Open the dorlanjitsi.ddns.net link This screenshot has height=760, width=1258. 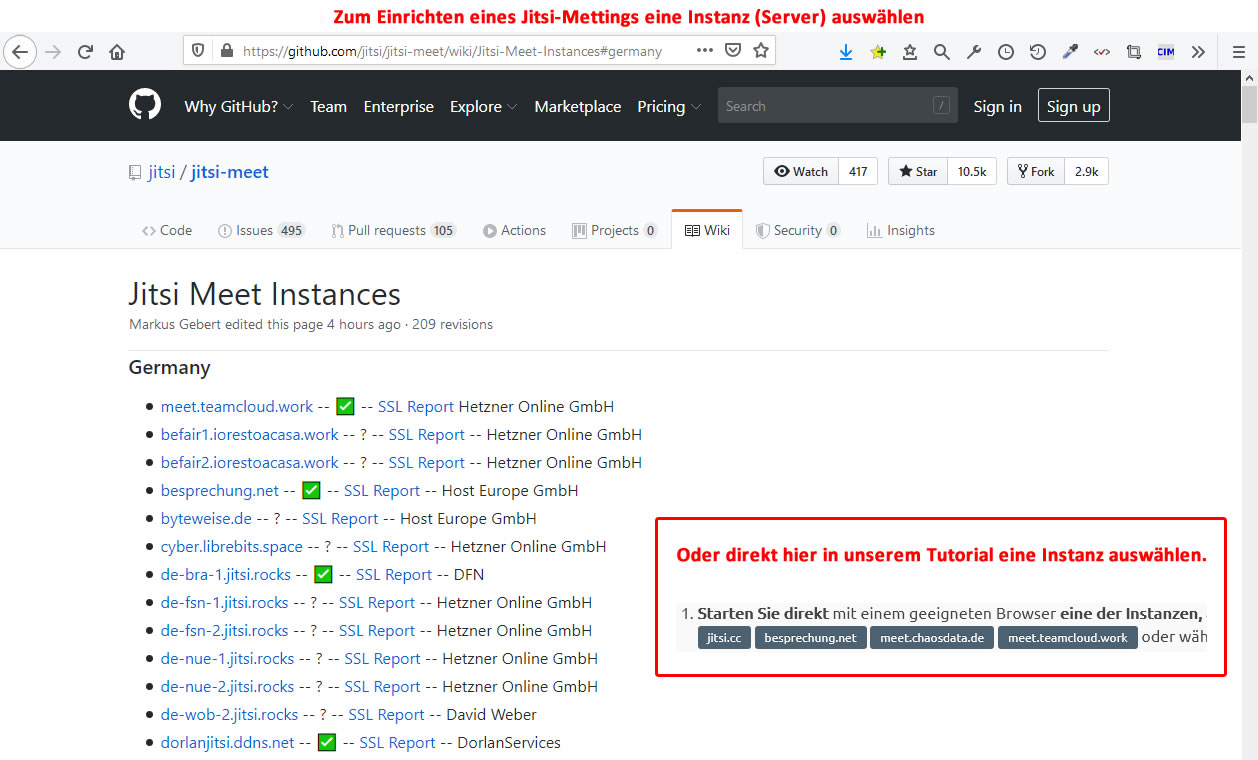pos(228,743)
